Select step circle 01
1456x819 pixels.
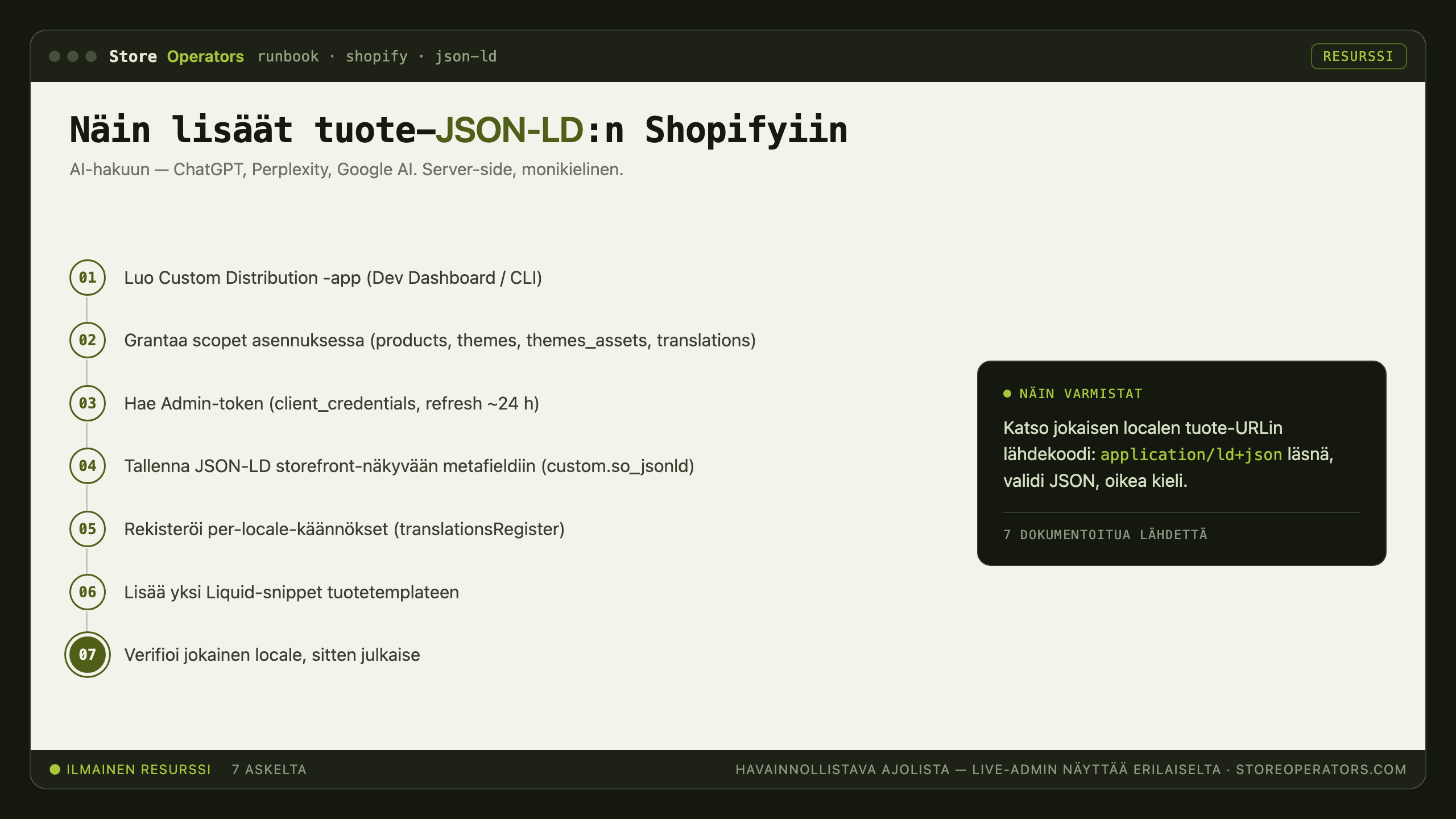click(x=88, y=278)
